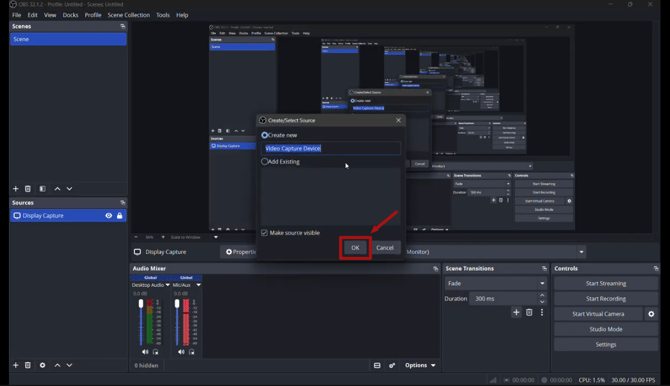670x386 pixels.
Task: Move the scene up with the arrow icon
Action: tap(57, 189)
